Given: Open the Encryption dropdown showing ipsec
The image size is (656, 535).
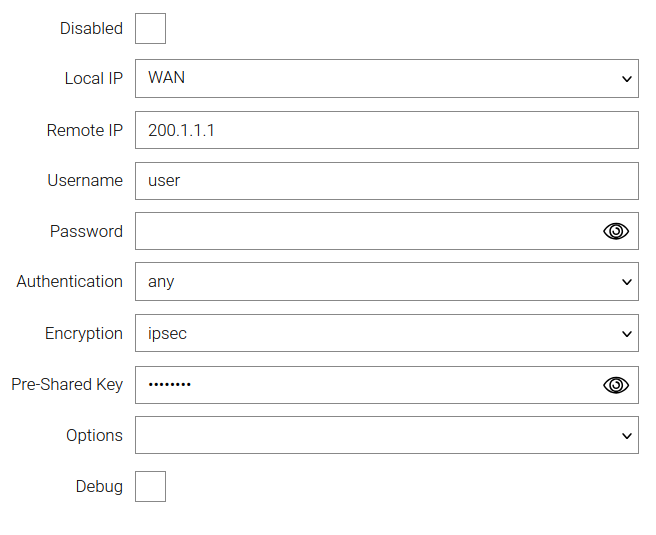Looking at the screenshot, I should click(386, 334).
